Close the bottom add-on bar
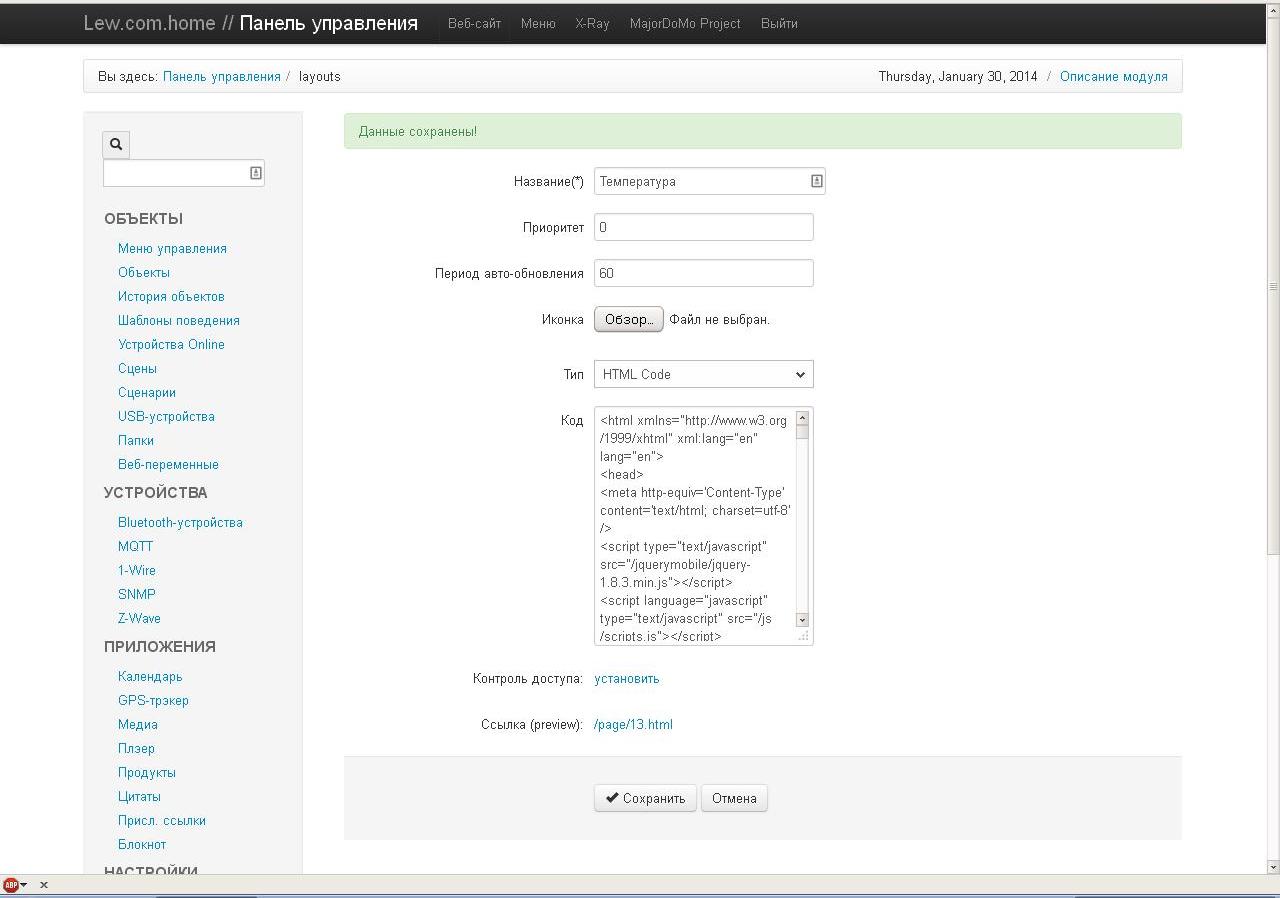Viewport: 1280px width, 898px height. (x=44, y=885)
